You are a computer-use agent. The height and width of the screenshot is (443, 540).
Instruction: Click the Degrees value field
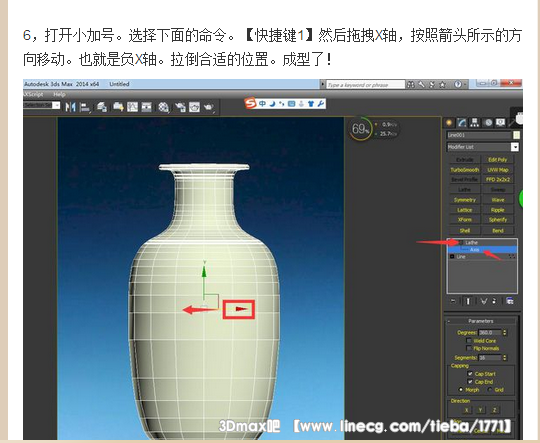[x=490, y=332]
